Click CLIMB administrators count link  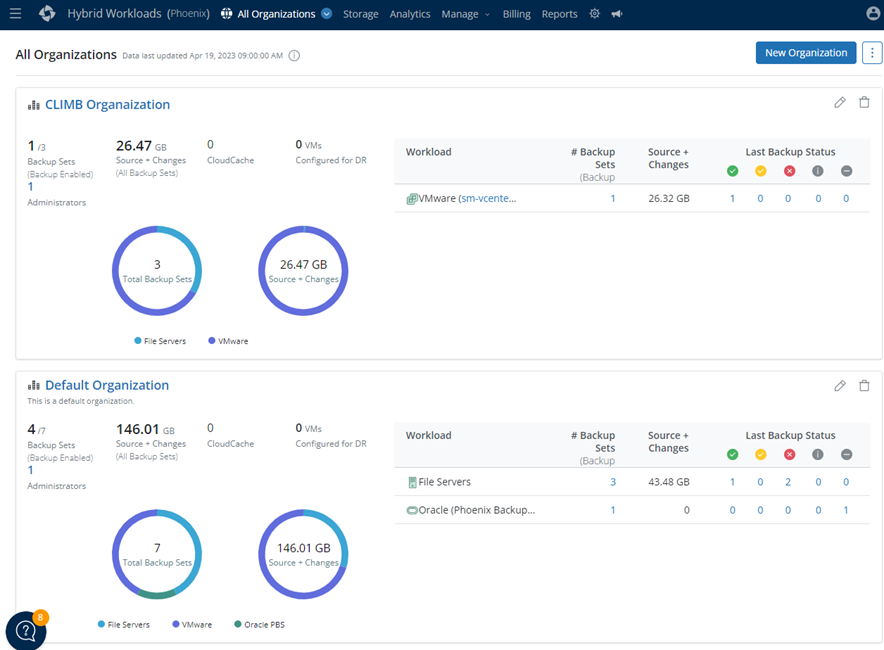(x=30, y=187)
